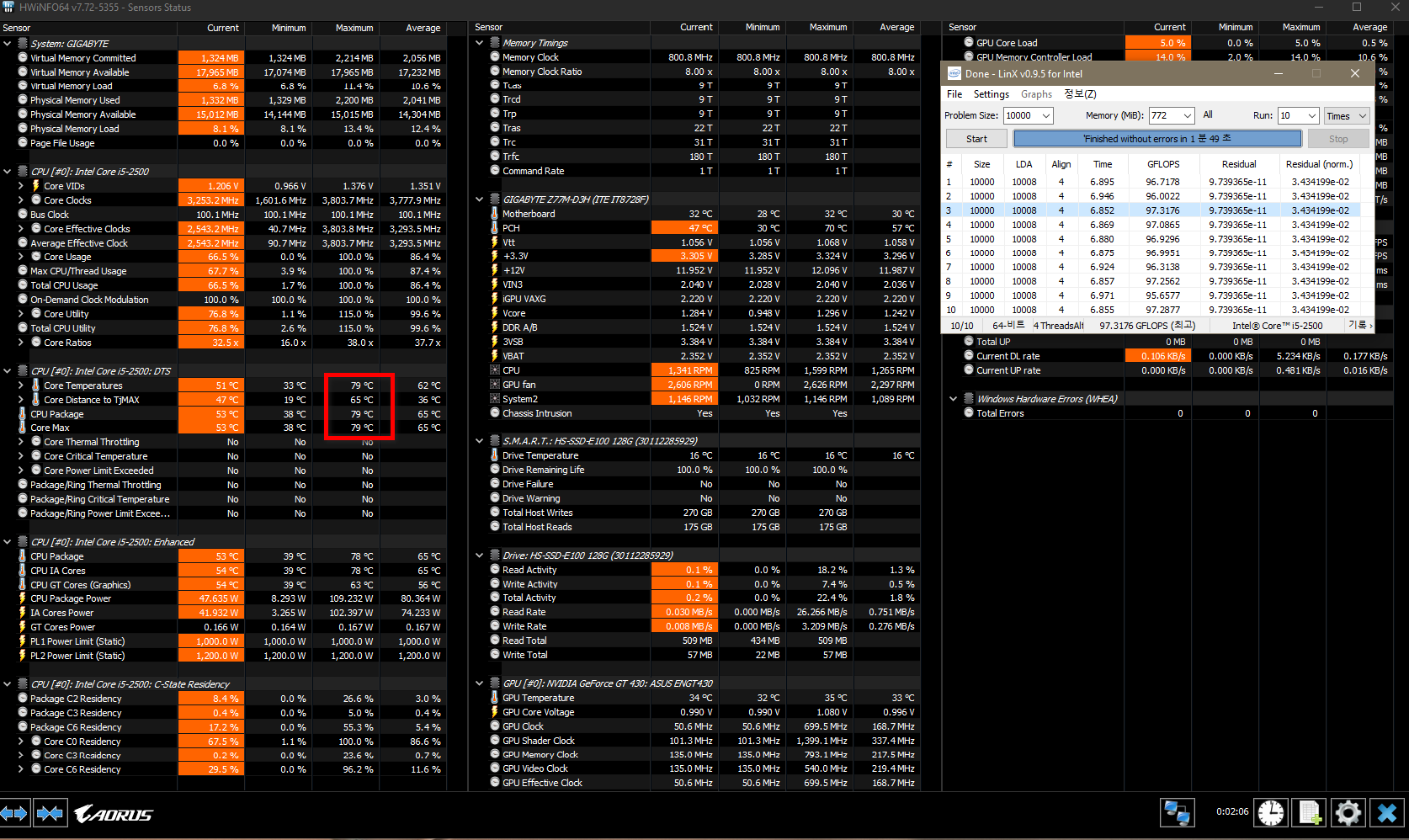
Task: Collapse the Windows Hardware Errors (WHEA) group
Action: [x=954, y=399]
